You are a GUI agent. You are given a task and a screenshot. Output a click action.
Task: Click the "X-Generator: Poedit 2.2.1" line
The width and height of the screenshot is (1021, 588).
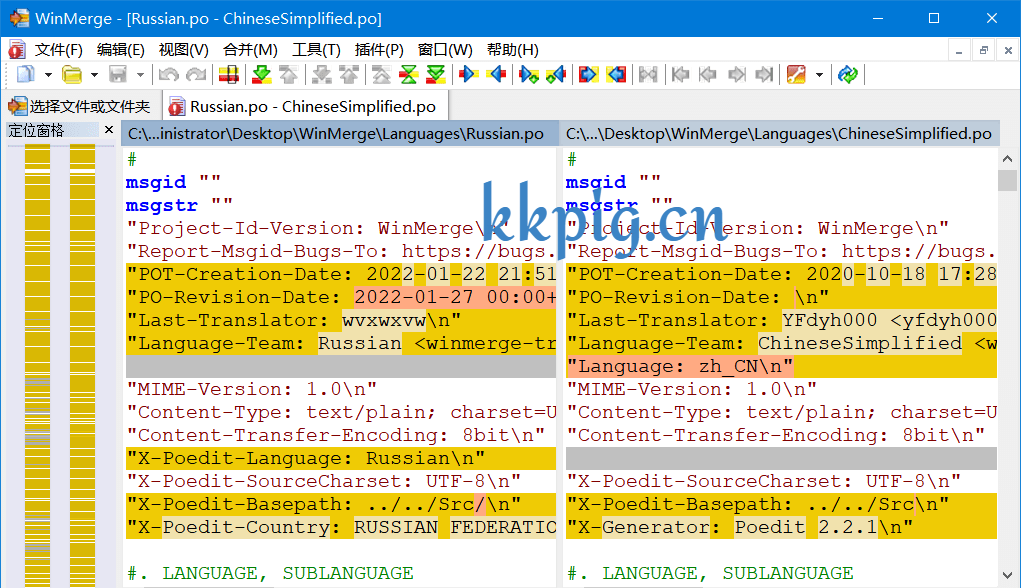tap(781, 527)
